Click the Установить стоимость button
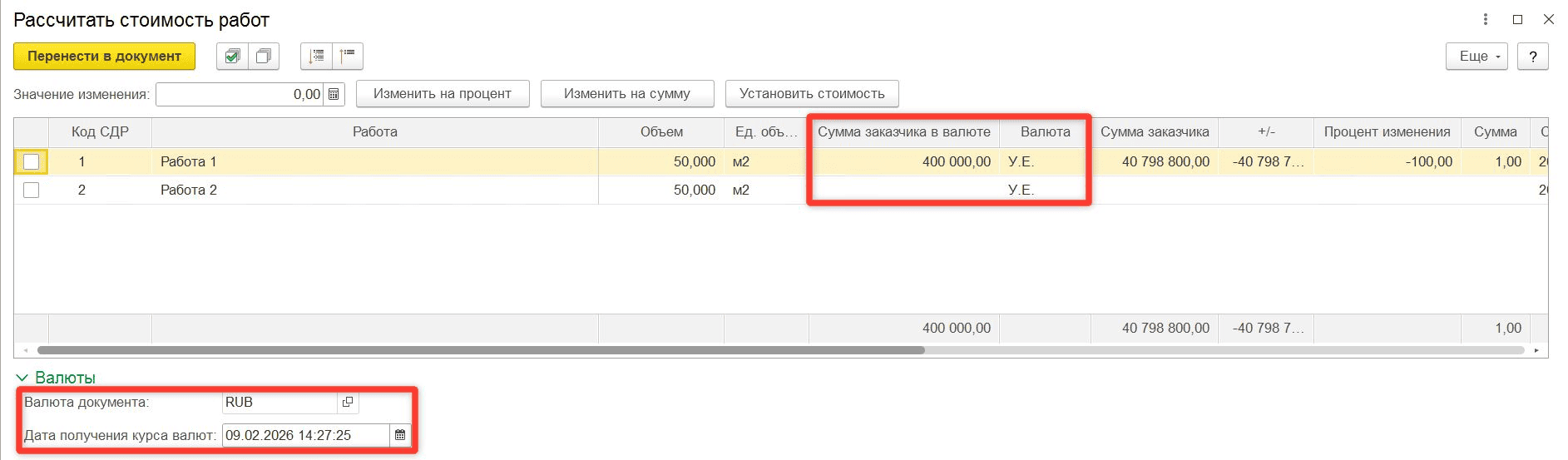The width and height of the screenshot is (1568, 460). [x=812, y=94]
